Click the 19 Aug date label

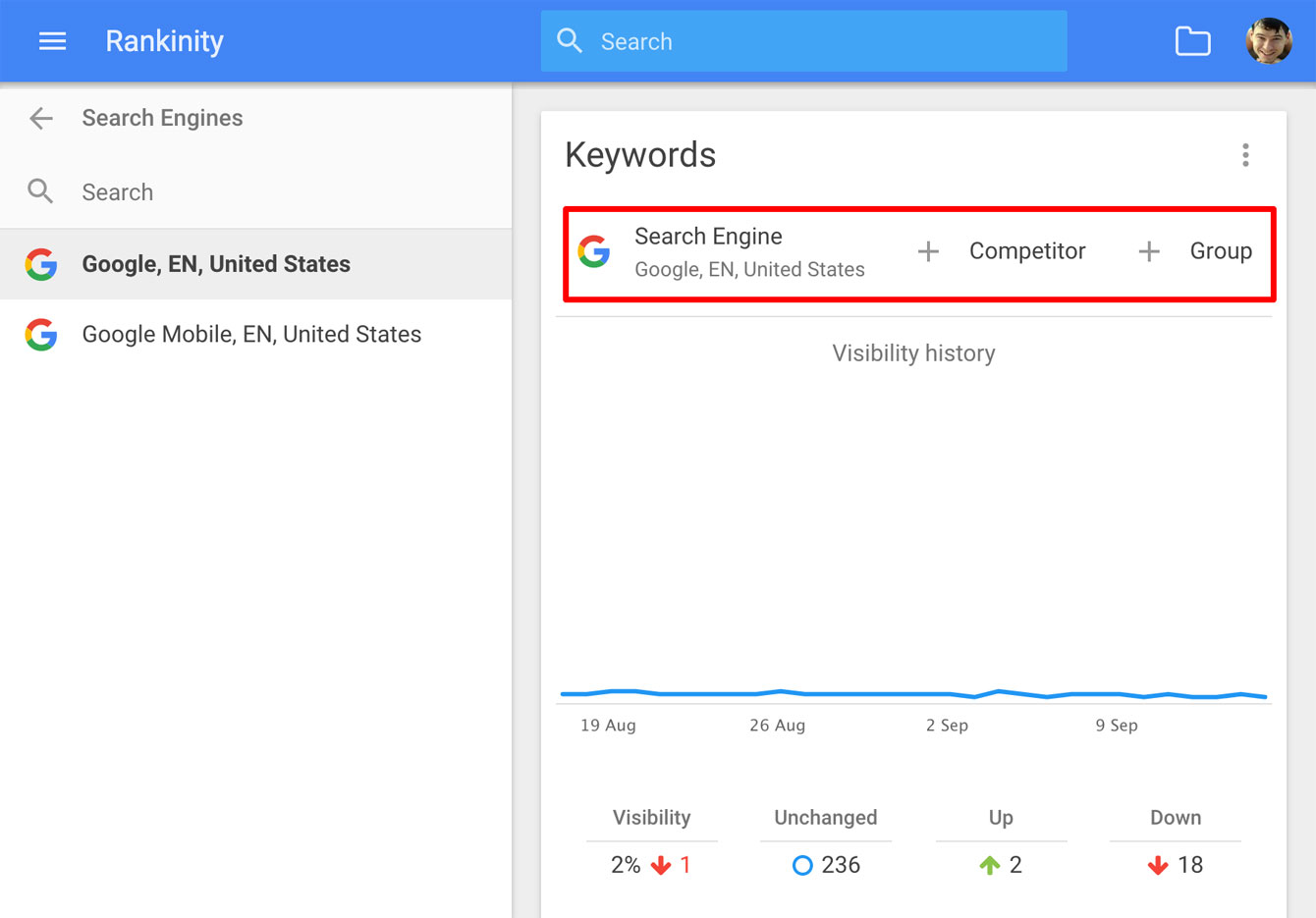click(x=608, y=726)
